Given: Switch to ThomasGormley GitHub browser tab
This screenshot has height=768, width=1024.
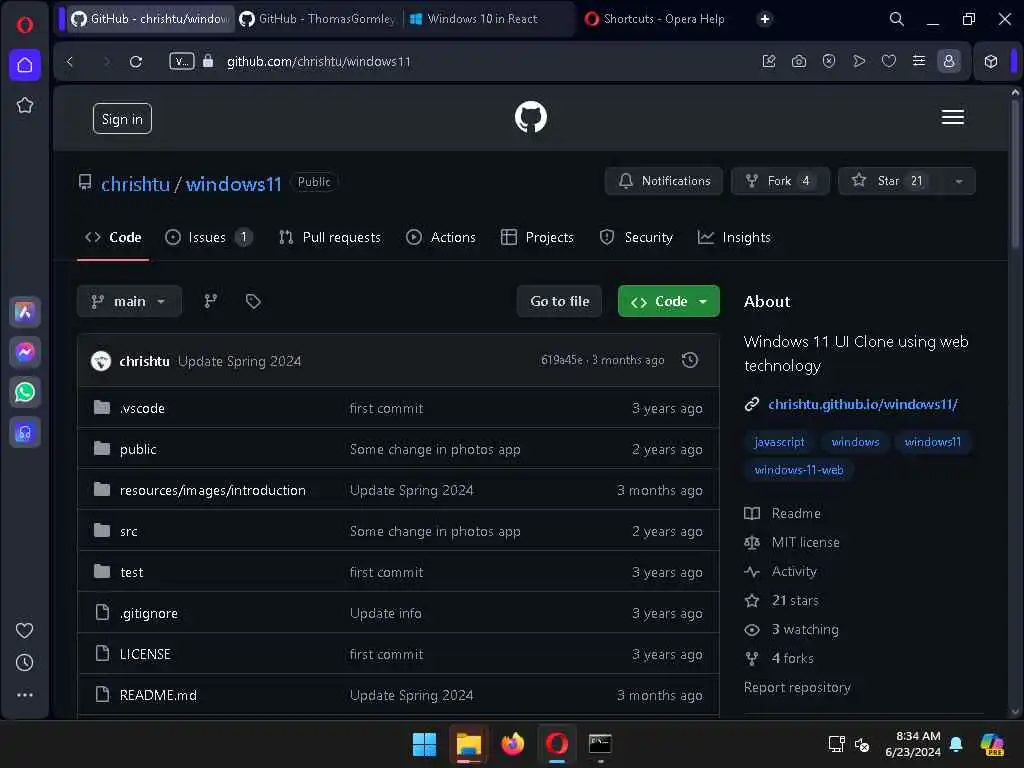Looking at the screenshot, I should tap(318, 19).
